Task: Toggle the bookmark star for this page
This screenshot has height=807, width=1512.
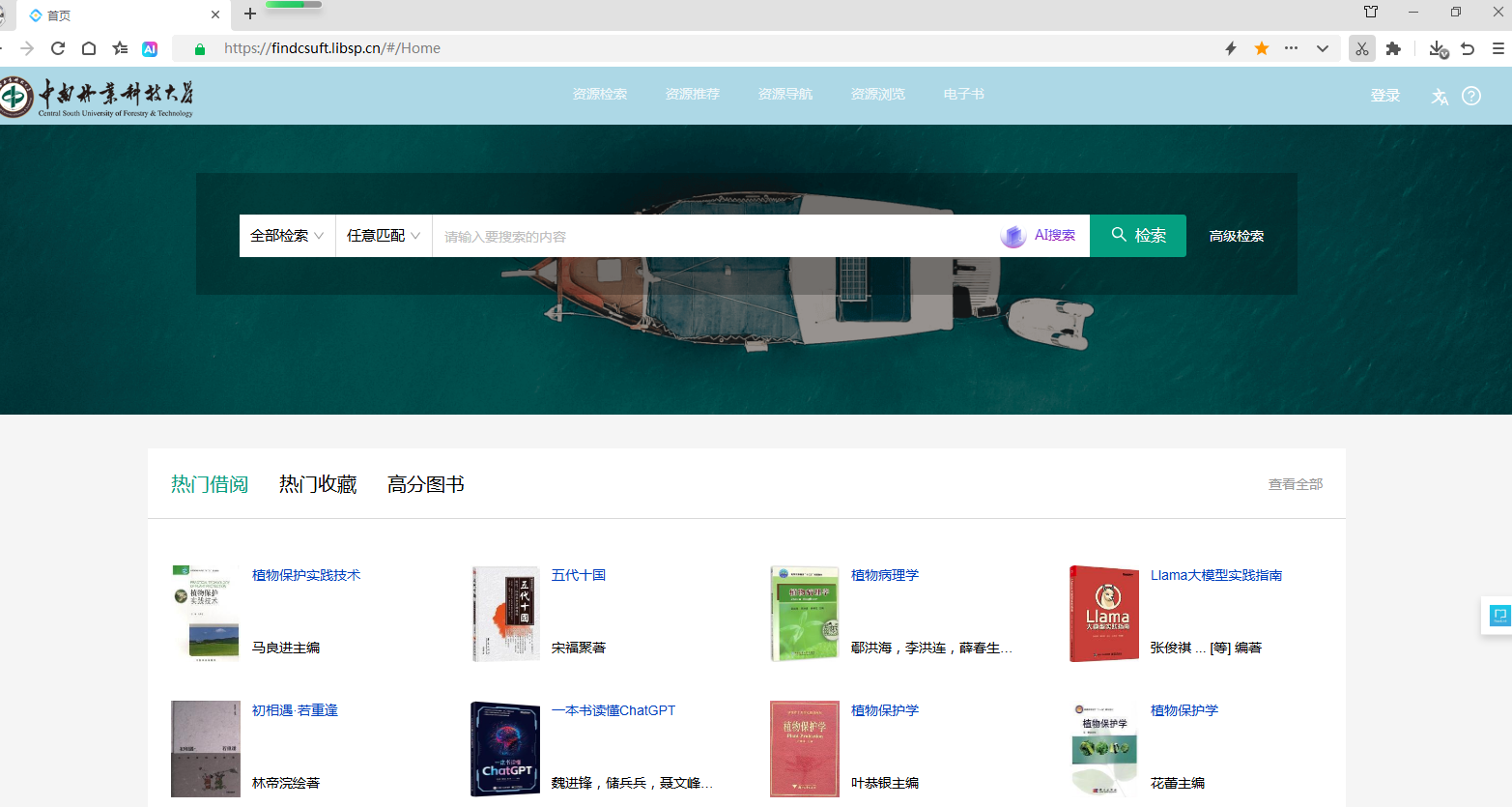Action: tap(1262, 47)
